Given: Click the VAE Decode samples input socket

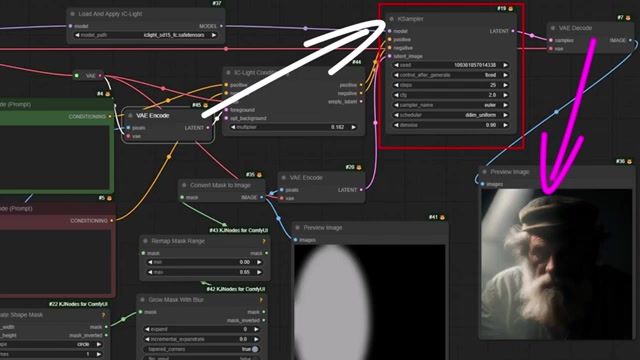Looking at the screenshot, I should (551, 40).
